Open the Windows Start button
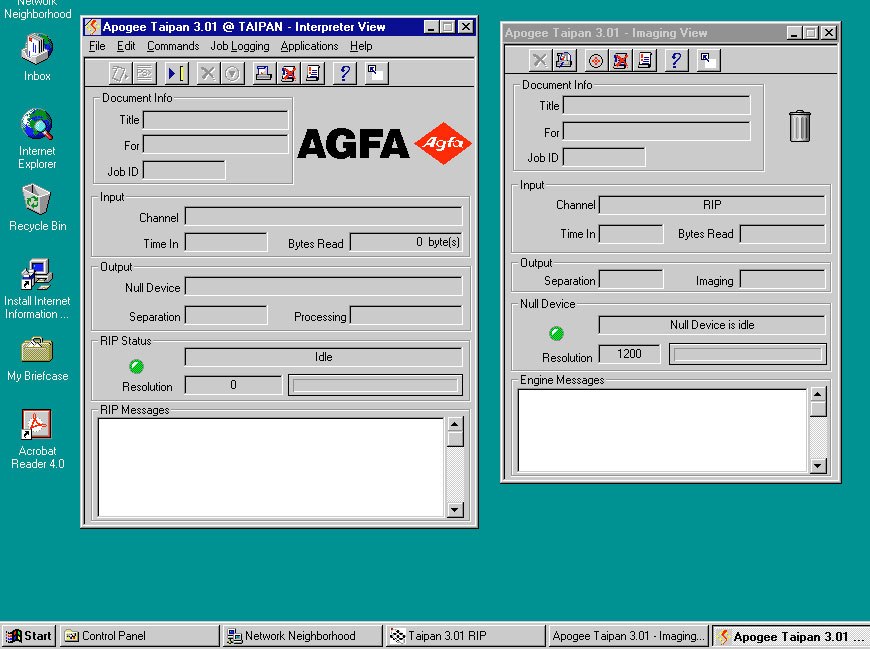Viewport: 870px width, 649px height. pos(29,636)
